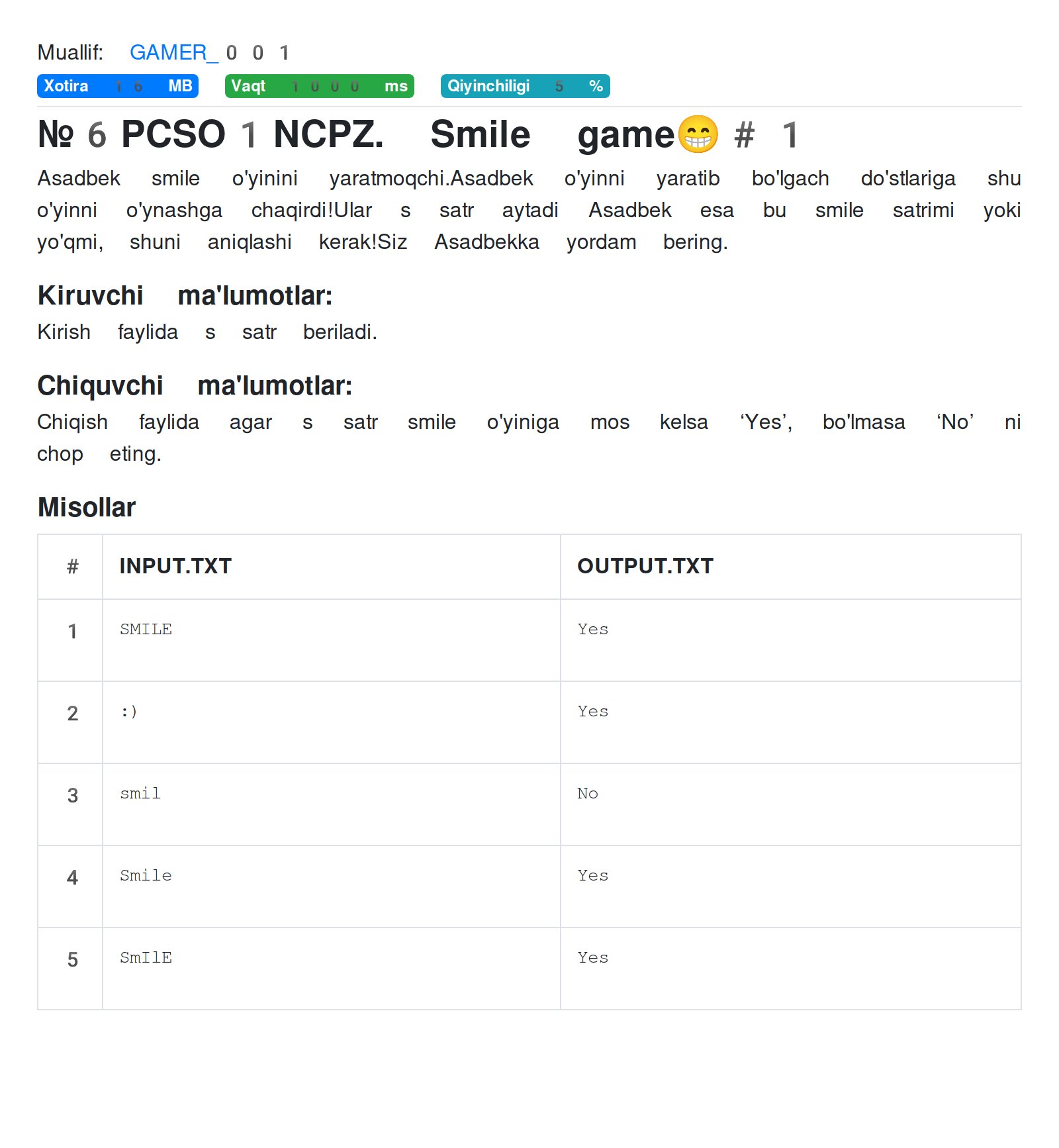This screenshot has height=1148, width=1059.
Task: Open the GAMER_001 author profile link
Action: (209, 52)
